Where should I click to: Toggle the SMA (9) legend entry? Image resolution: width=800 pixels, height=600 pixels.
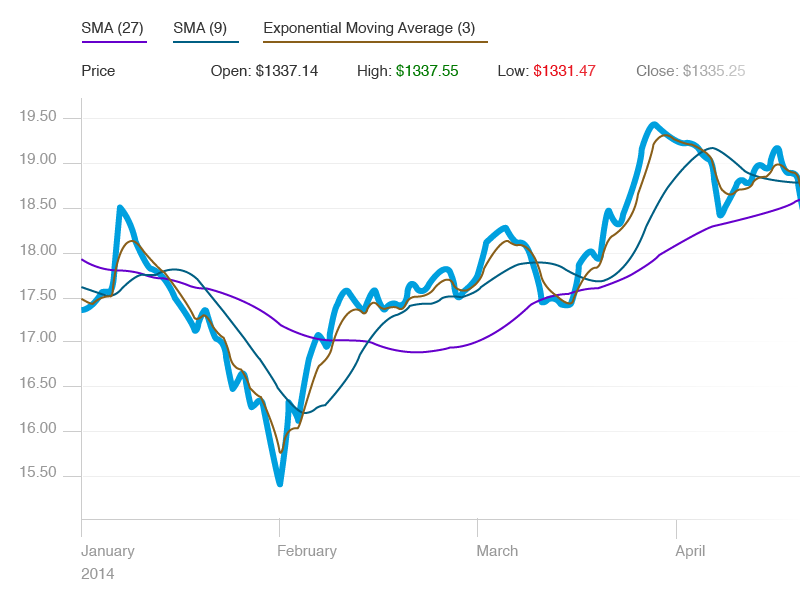click(x=200, y=28)
